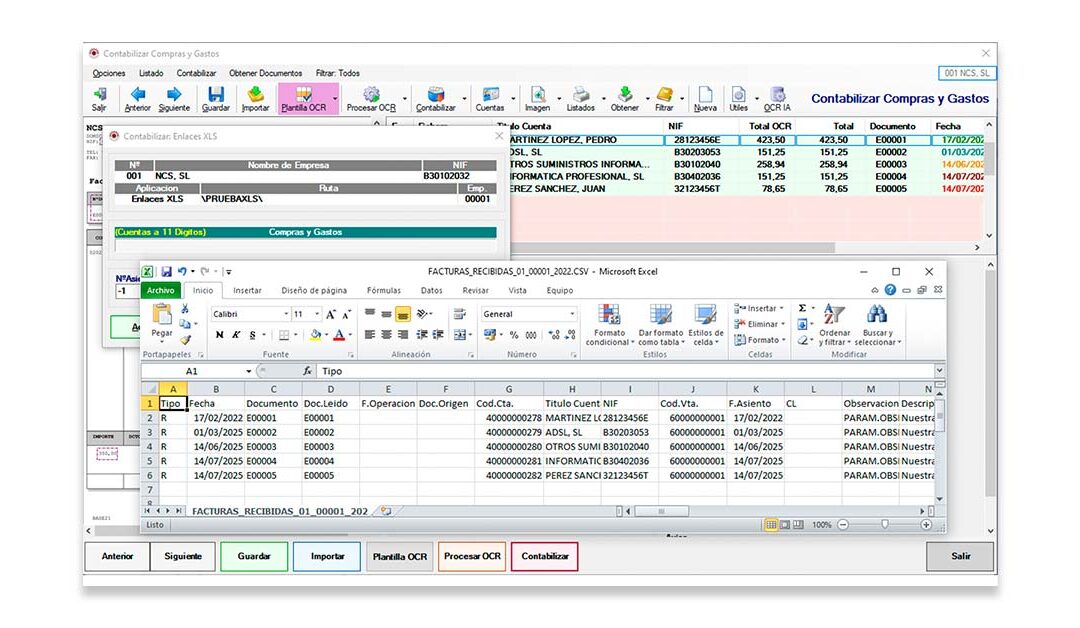The image size is (1080, 628).
Task: Click the Salir toolbar icon
Action: [x=99, y=98]
